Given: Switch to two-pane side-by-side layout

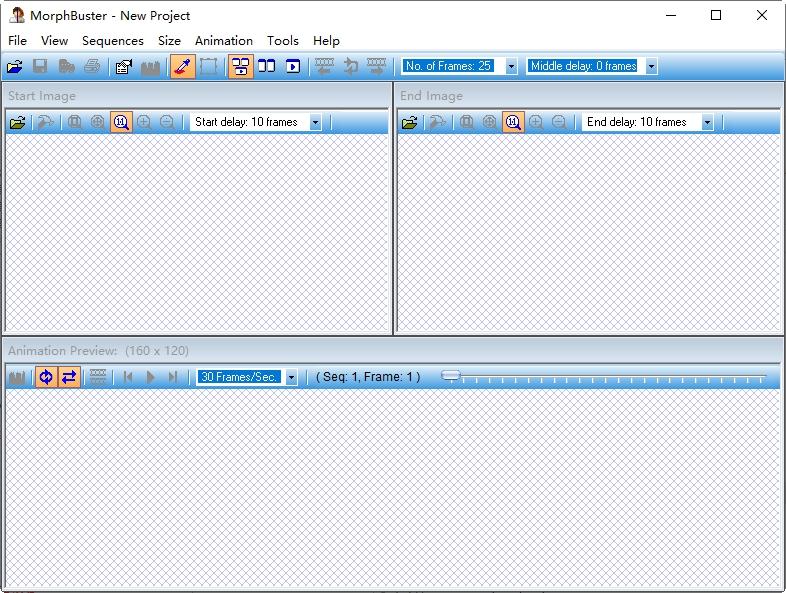Looking at the screenshot, I should (x=267, y=66).
